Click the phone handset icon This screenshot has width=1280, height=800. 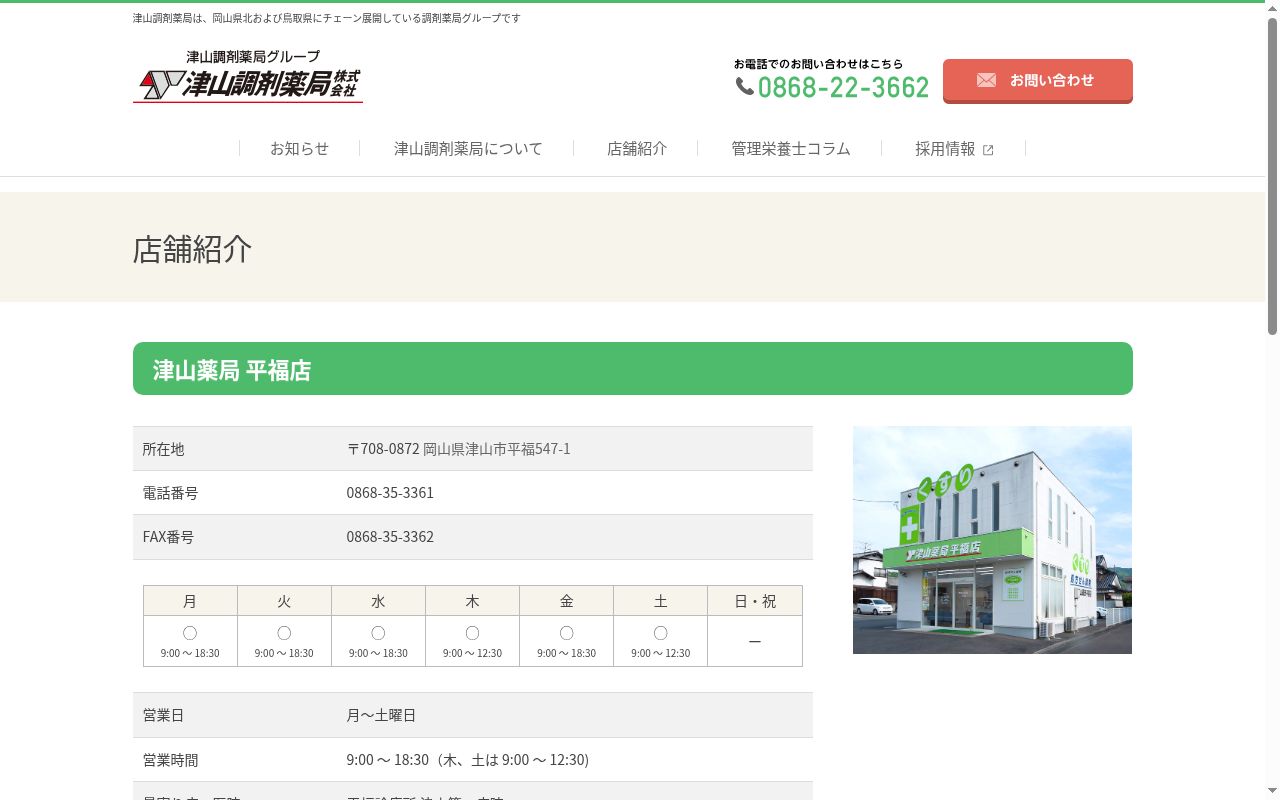(x=745, y=87)
